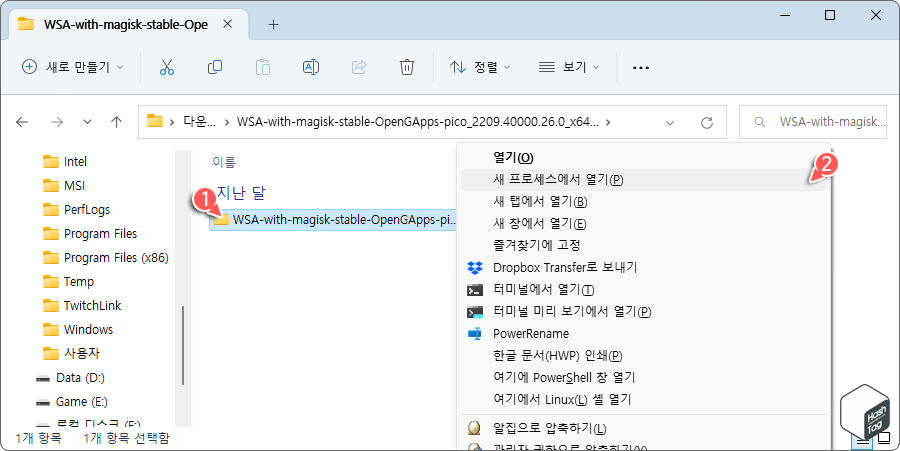
Task: Go back with the left arrow
Action: (22, 122)
